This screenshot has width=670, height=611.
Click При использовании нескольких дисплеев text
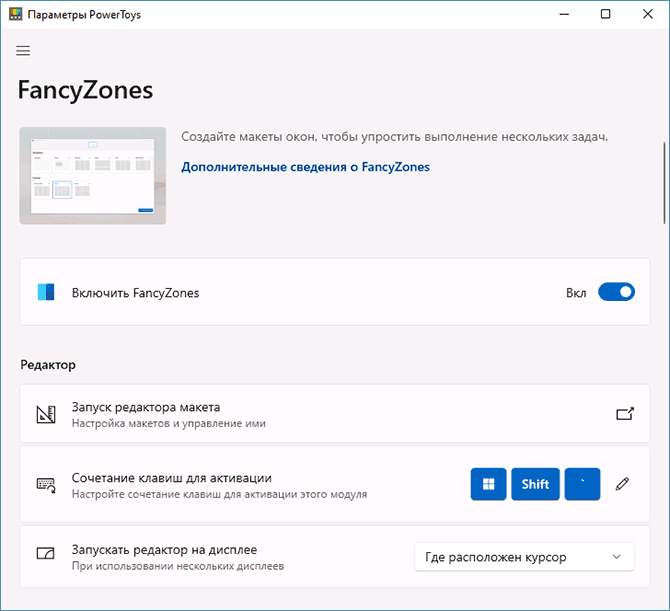(178, 566)
